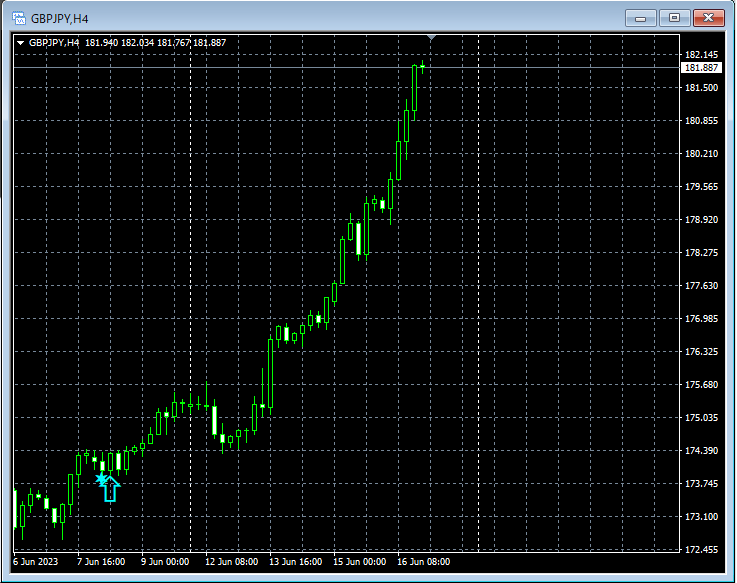Click price scale value 178.920
737x583 pixels.
pos(701,220)
